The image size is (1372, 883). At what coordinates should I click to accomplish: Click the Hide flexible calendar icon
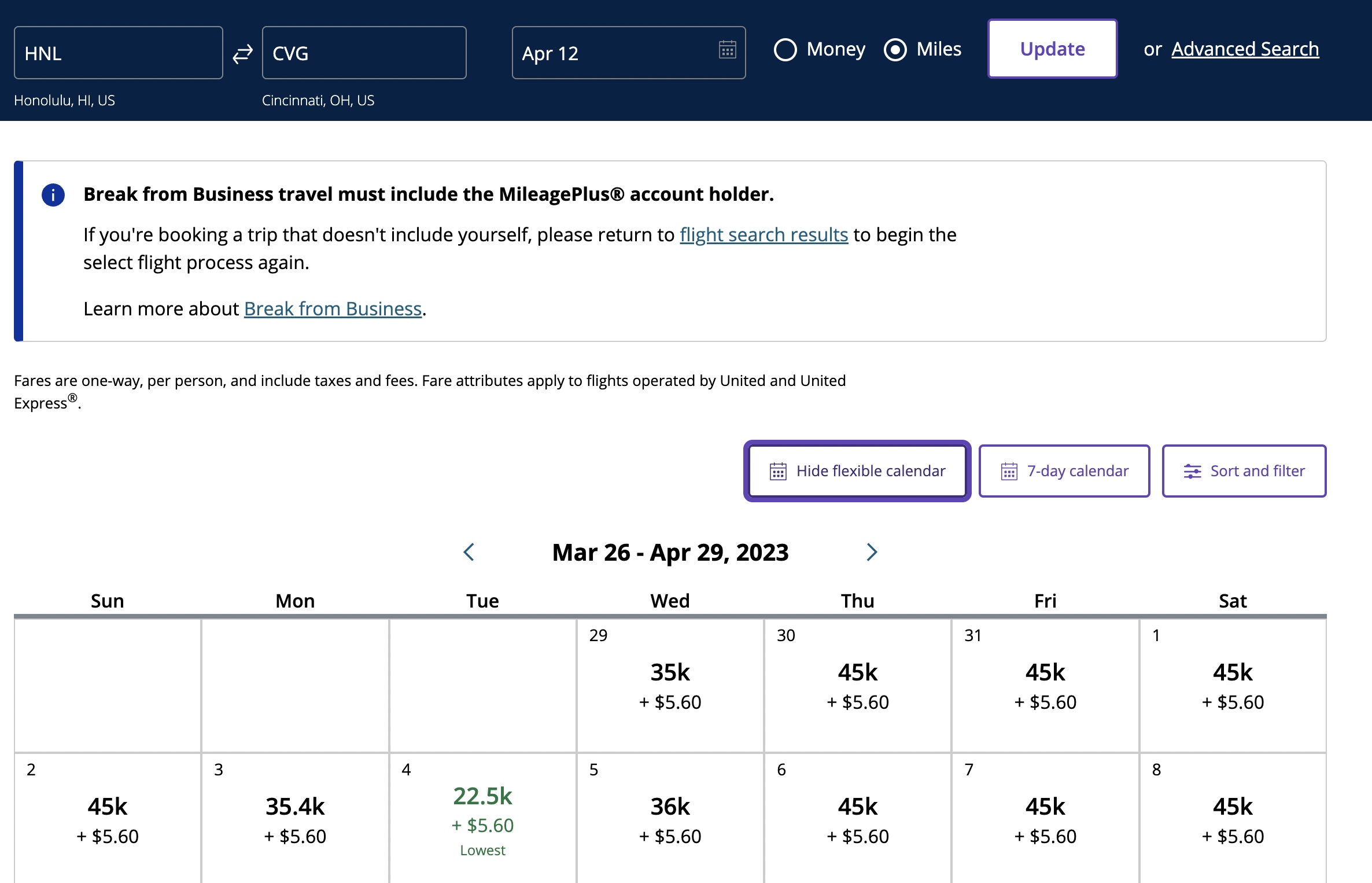pyautogui.click(x=778, y=472)
